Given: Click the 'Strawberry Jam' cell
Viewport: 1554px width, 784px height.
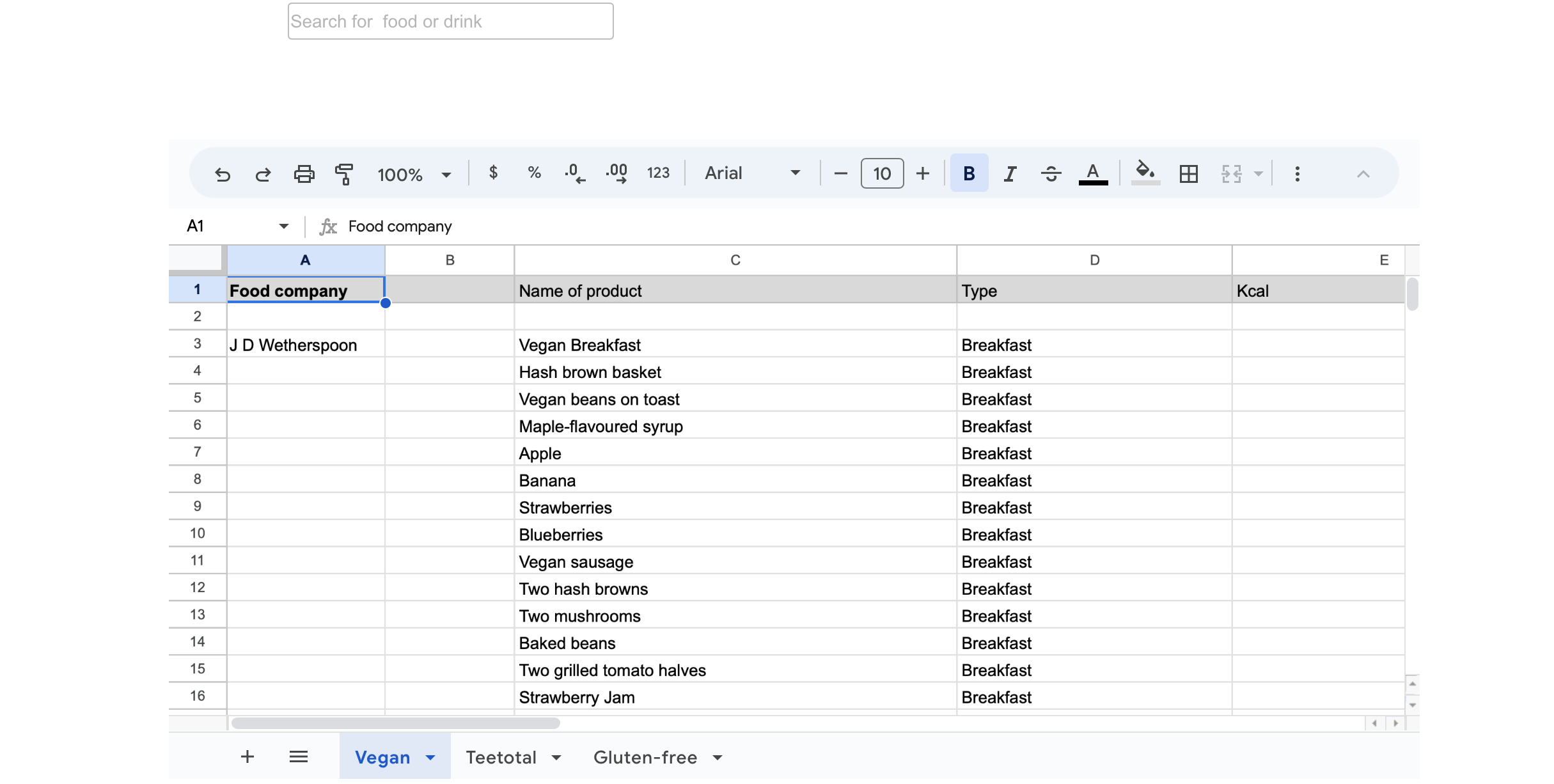Looking at the screenshot, I should 735,697.
